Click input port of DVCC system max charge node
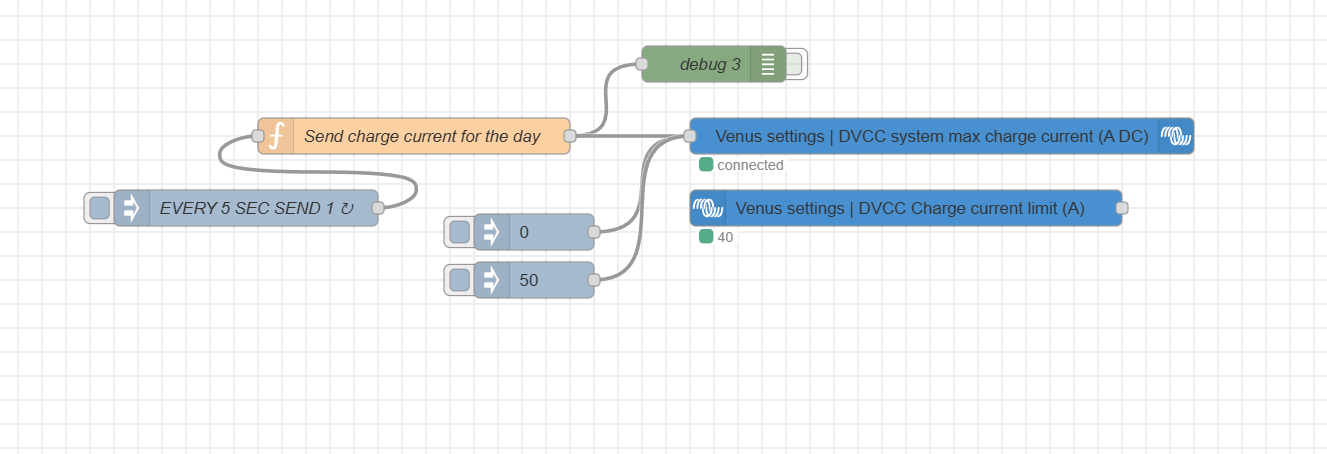Viewport: 1327px width, 454px height. tap(690, 136)
